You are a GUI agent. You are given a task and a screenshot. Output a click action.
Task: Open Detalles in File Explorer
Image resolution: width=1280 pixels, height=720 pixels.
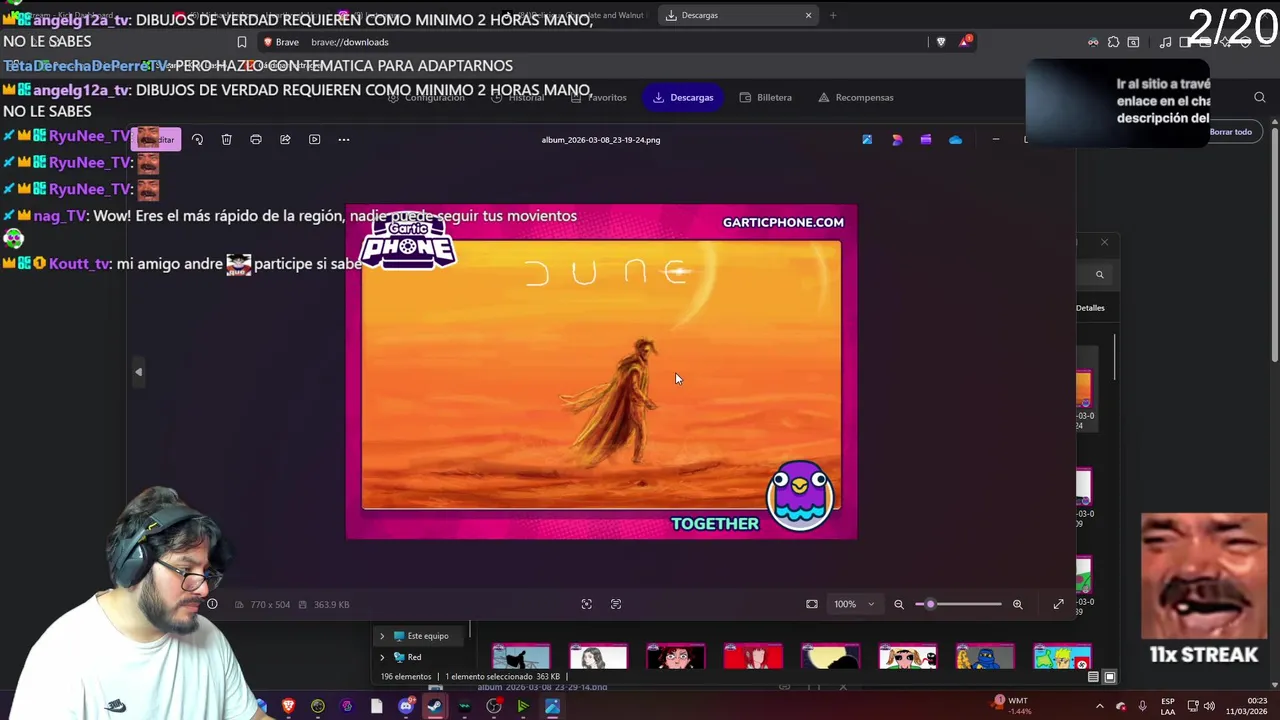pyautogui.click(x=1090, y=308)
